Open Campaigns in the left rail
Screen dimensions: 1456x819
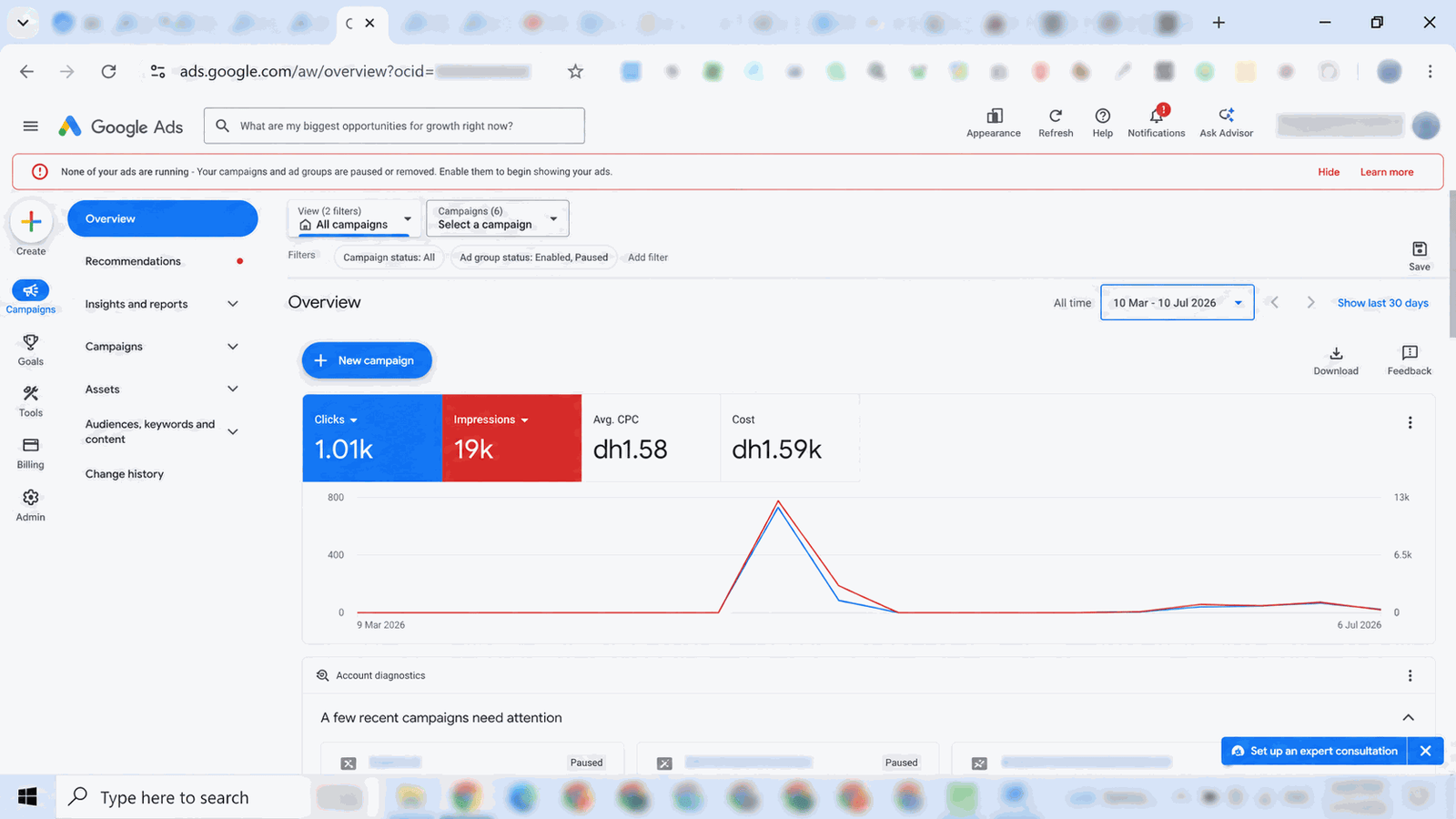(x=31, y=297)
